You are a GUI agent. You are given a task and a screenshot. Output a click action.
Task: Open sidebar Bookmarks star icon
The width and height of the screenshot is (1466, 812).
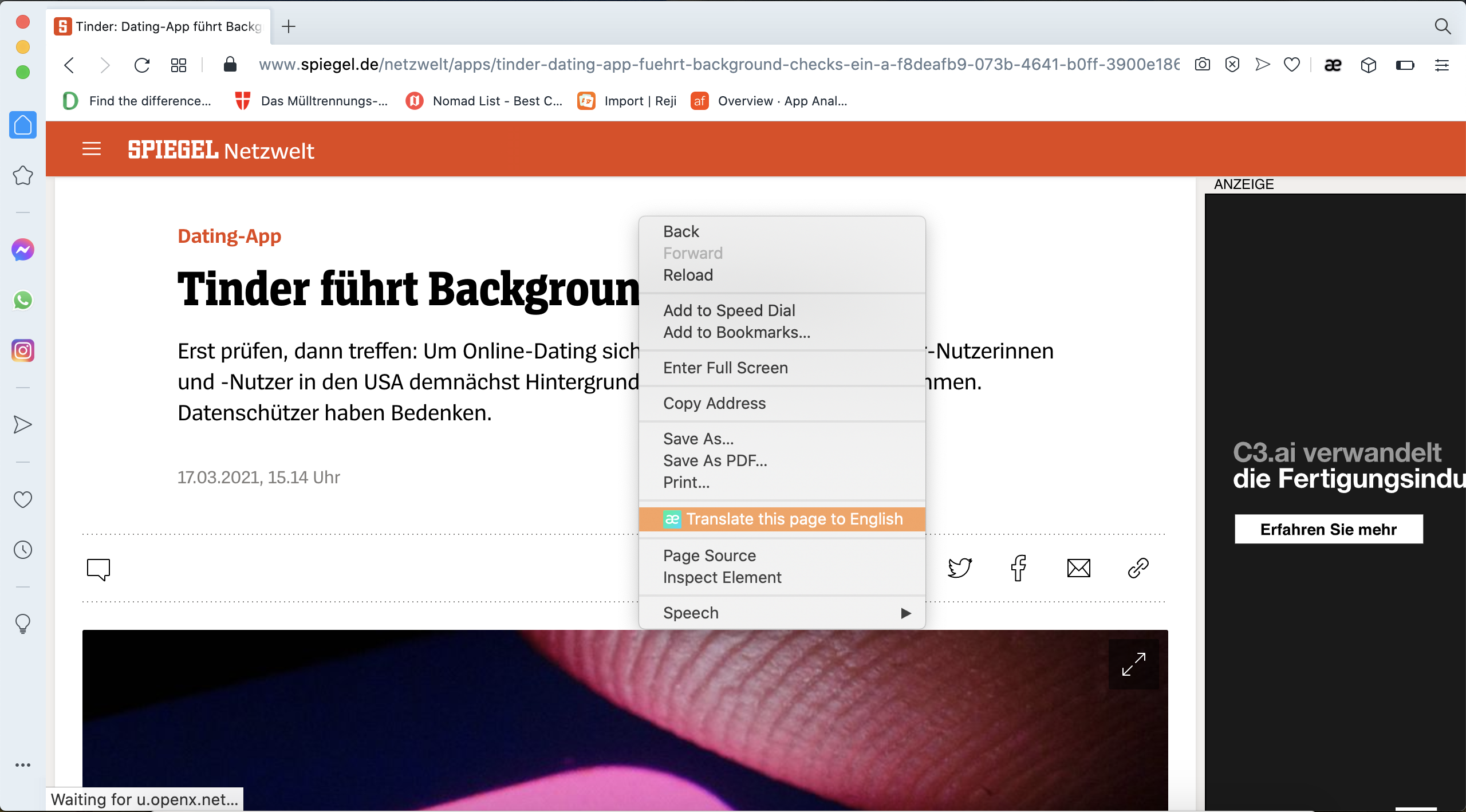click(23, 175)
